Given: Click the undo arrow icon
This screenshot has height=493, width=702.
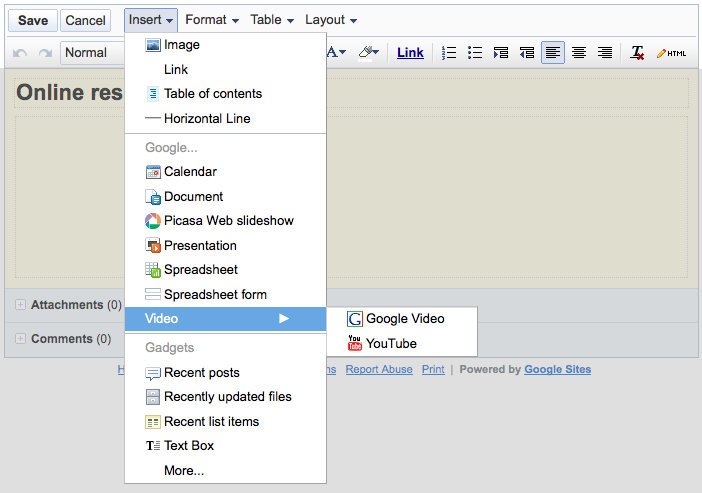Looking at the screenshot, I should (20, 53).
